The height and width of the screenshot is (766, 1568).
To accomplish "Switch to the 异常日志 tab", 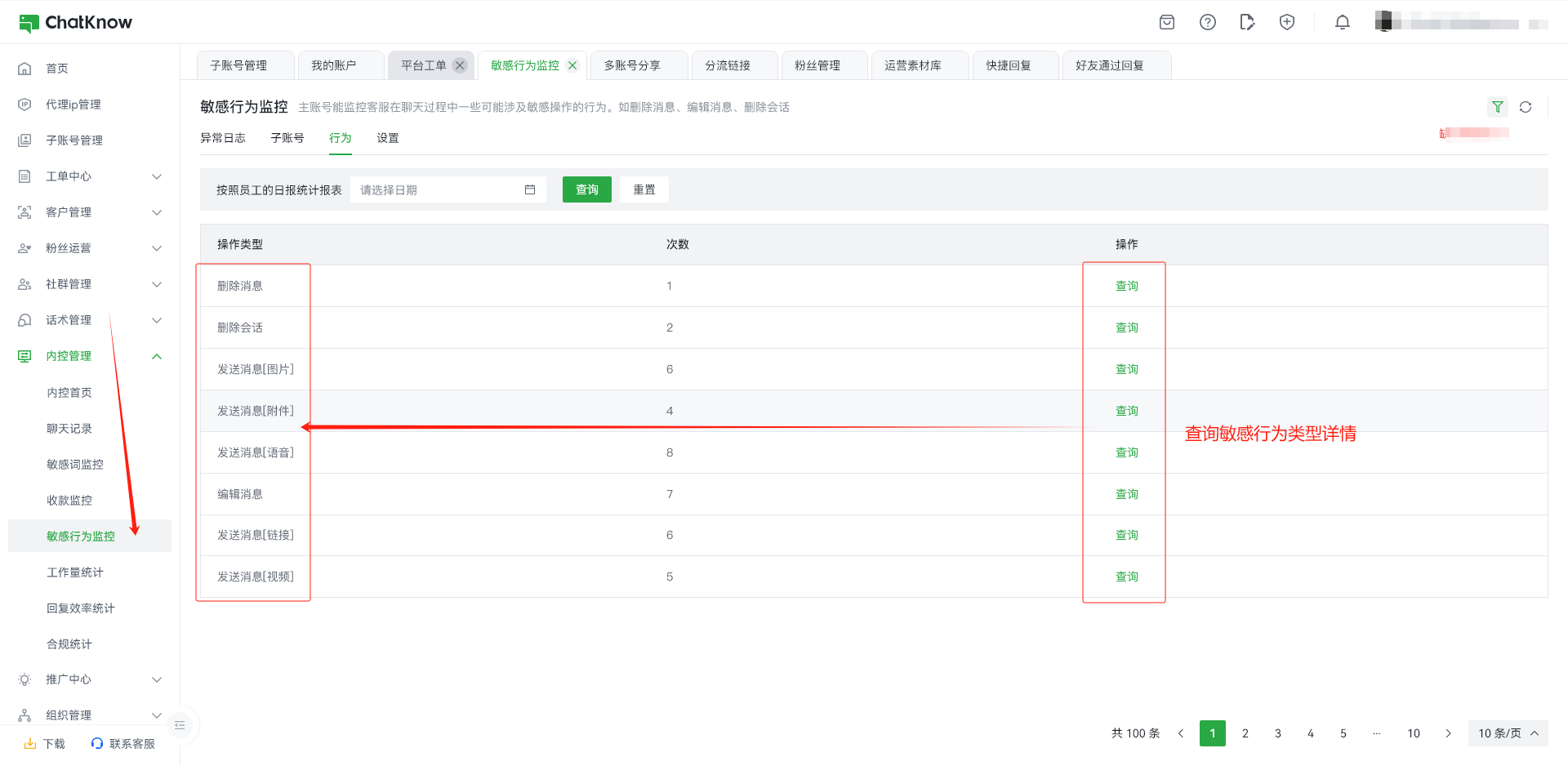I will (222, 138).
